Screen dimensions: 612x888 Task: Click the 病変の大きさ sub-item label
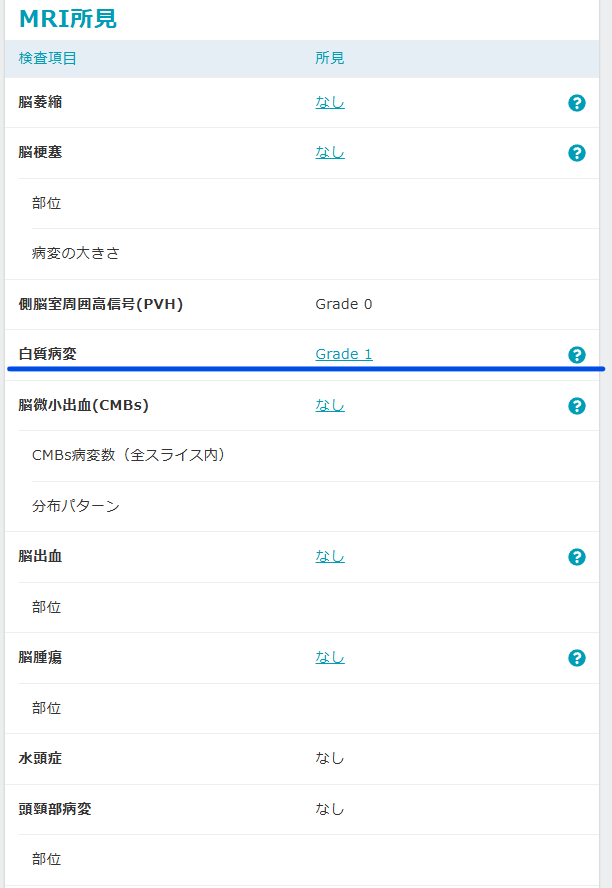pyautogui.click(x=76, y=253)
